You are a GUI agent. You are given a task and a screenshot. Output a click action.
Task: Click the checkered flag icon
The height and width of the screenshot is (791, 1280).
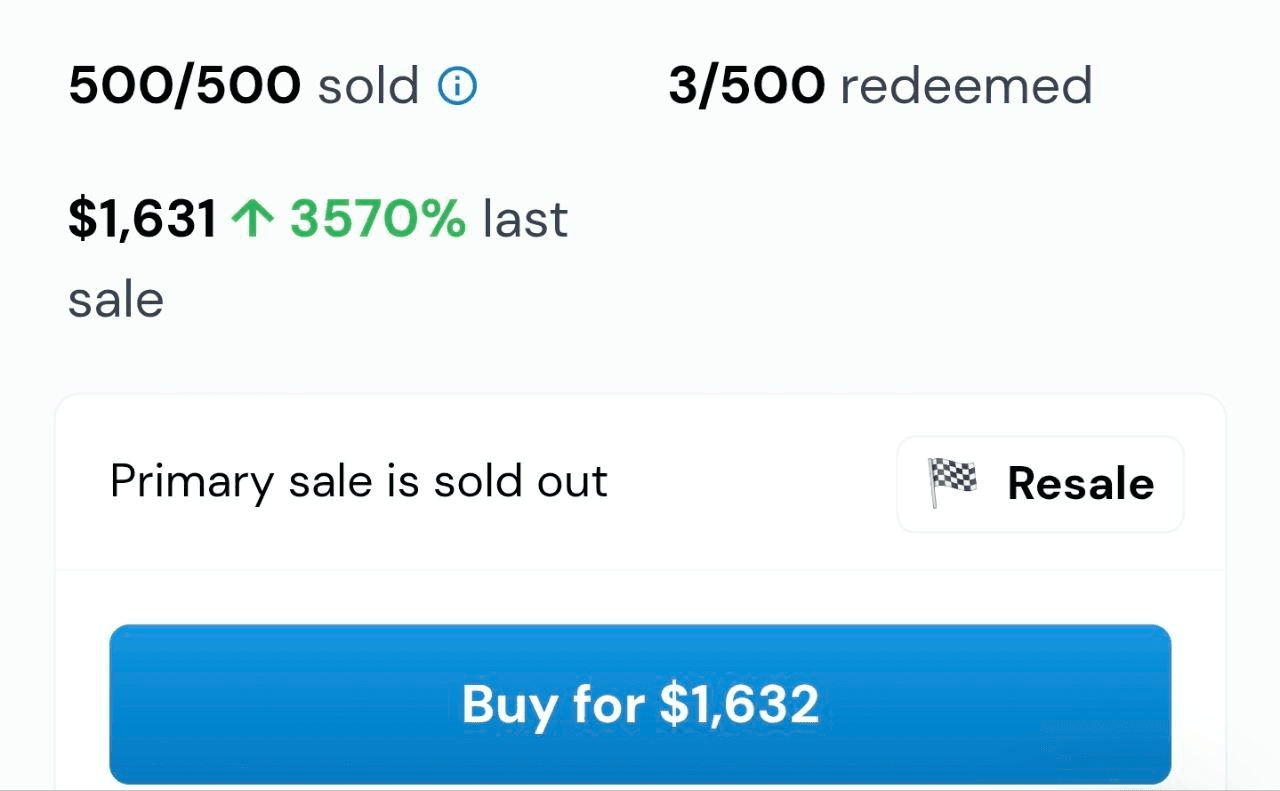click(952, 483)
